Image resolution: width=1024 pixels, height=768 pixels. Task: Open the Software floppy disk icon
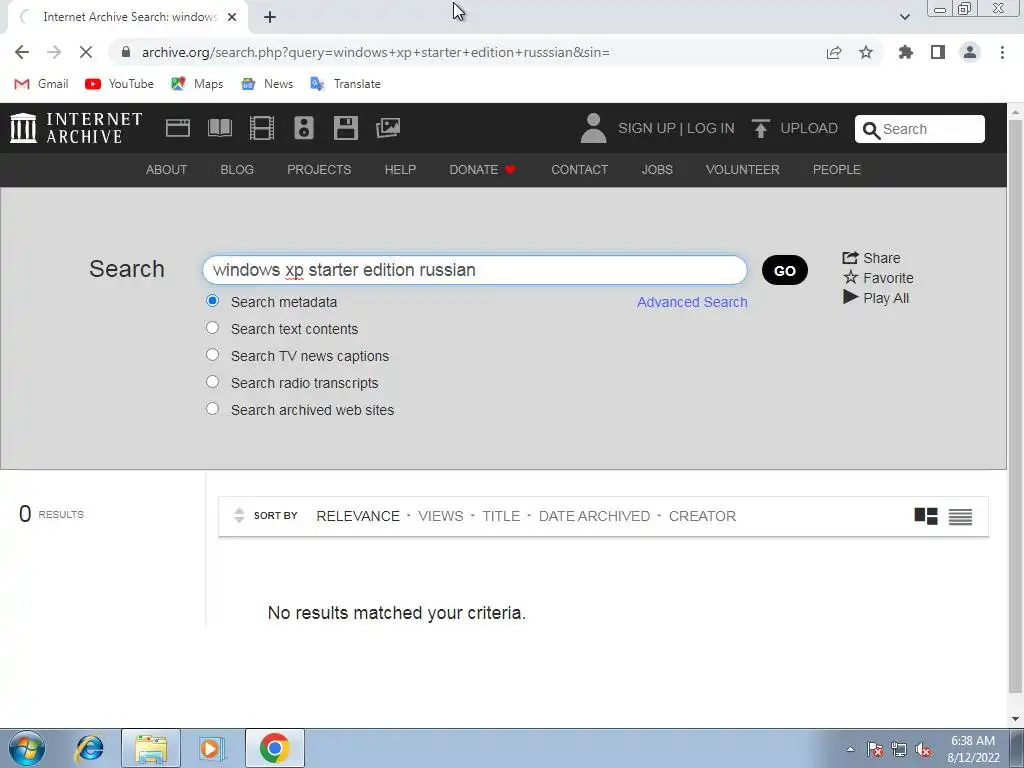[x=345, y=128]
